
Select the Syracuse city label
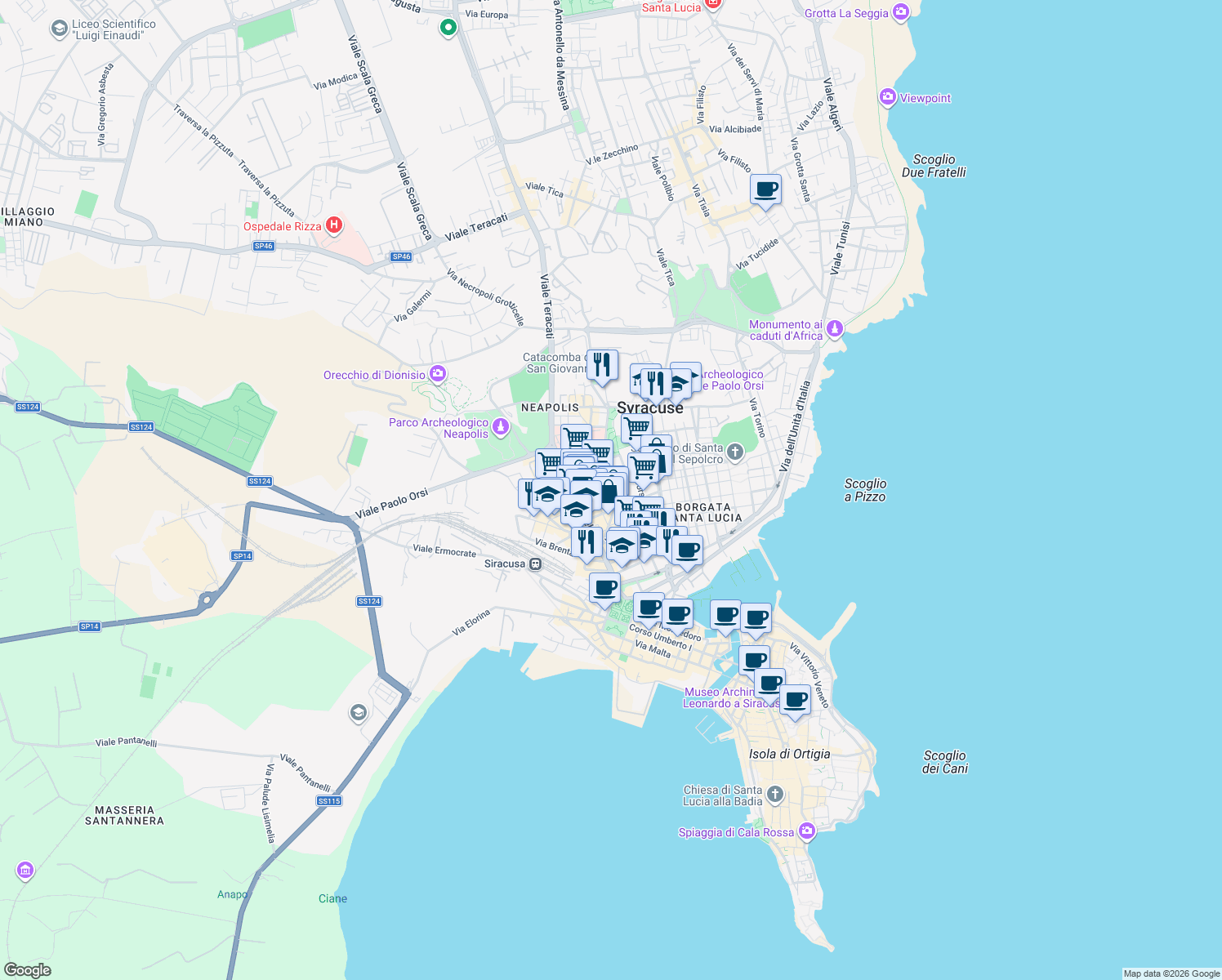(649, 408)
